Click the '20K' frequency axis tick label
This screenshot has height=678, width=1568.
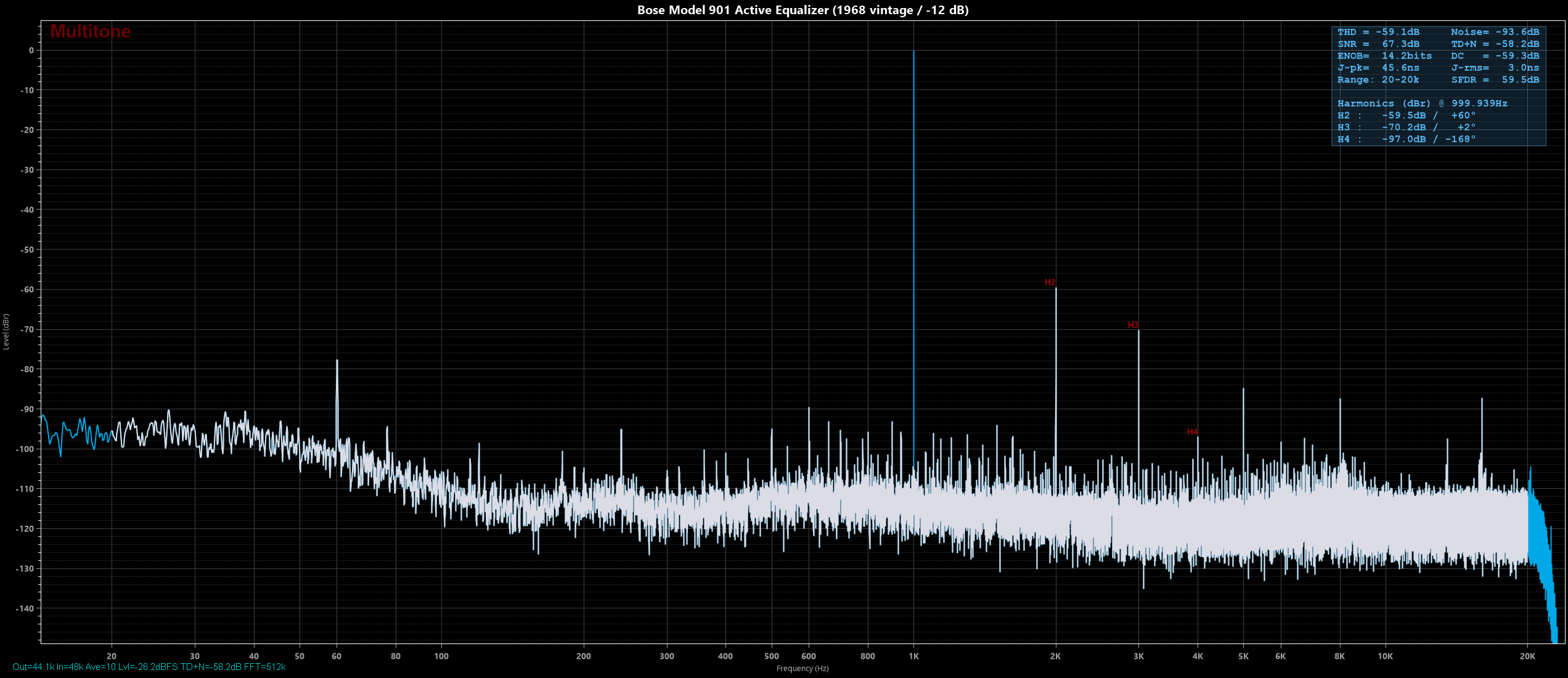(x=1527, y=656)
